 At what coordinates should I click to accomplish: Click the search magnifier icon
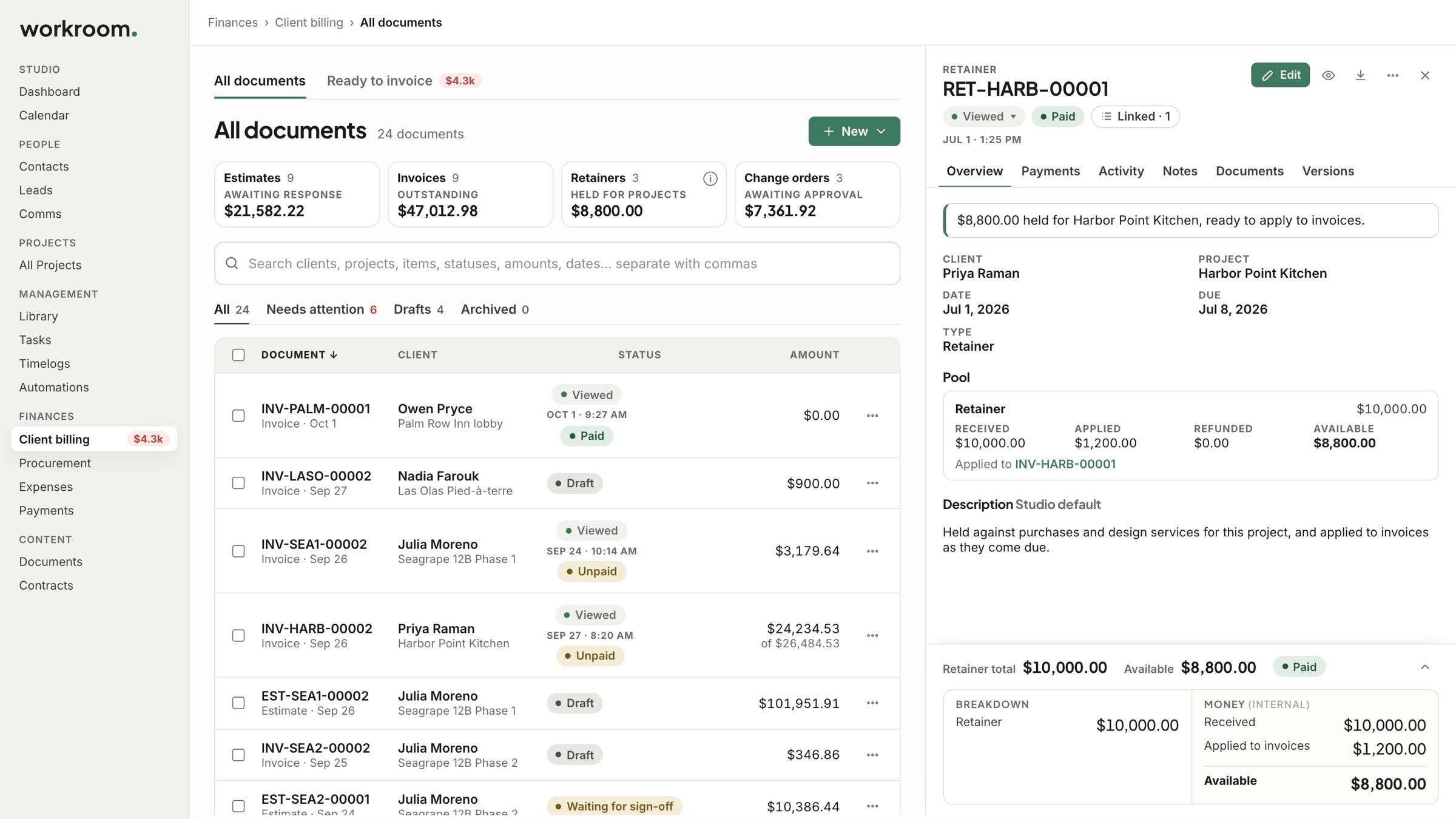click(x=232, y=263)
